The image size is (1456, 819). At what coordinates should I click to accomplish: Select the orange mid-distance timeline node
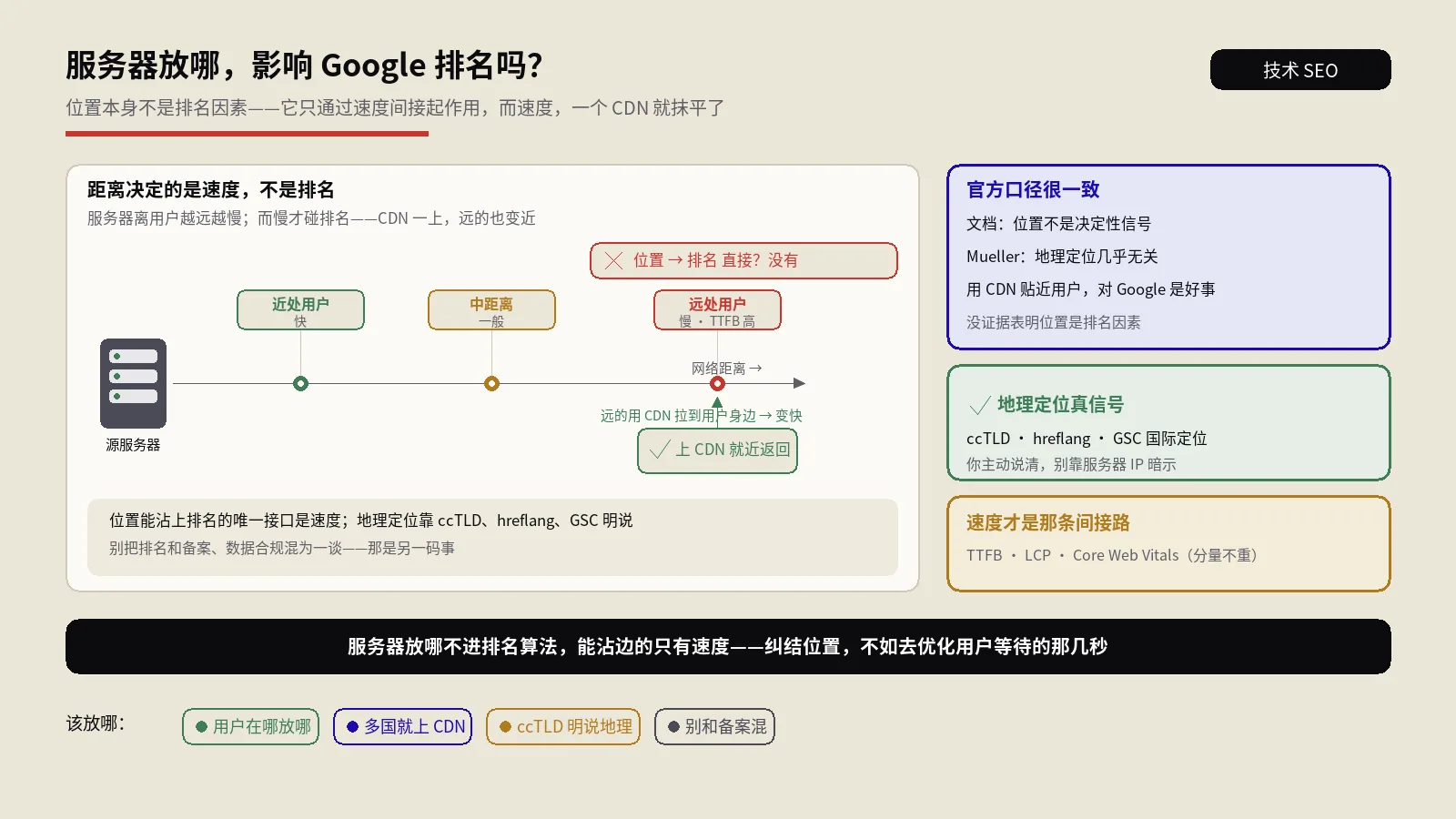491,383
